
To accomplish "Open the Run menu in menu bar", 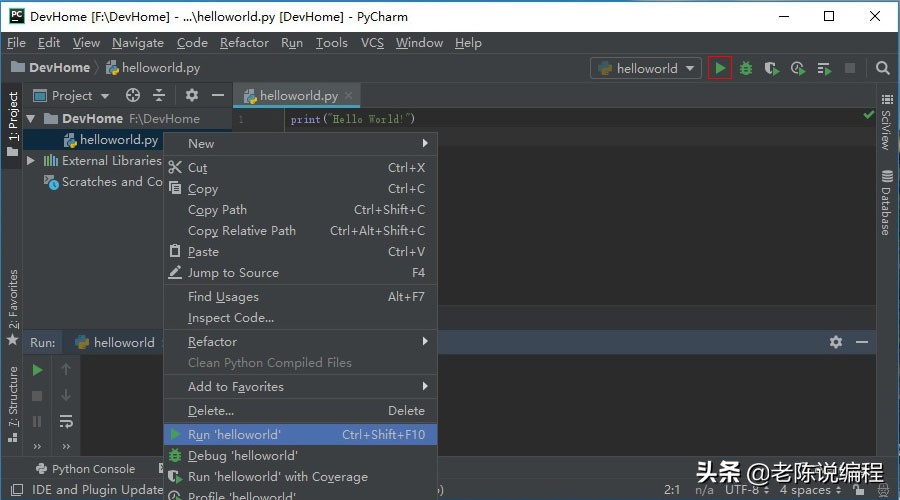I will tap(292, 42).
